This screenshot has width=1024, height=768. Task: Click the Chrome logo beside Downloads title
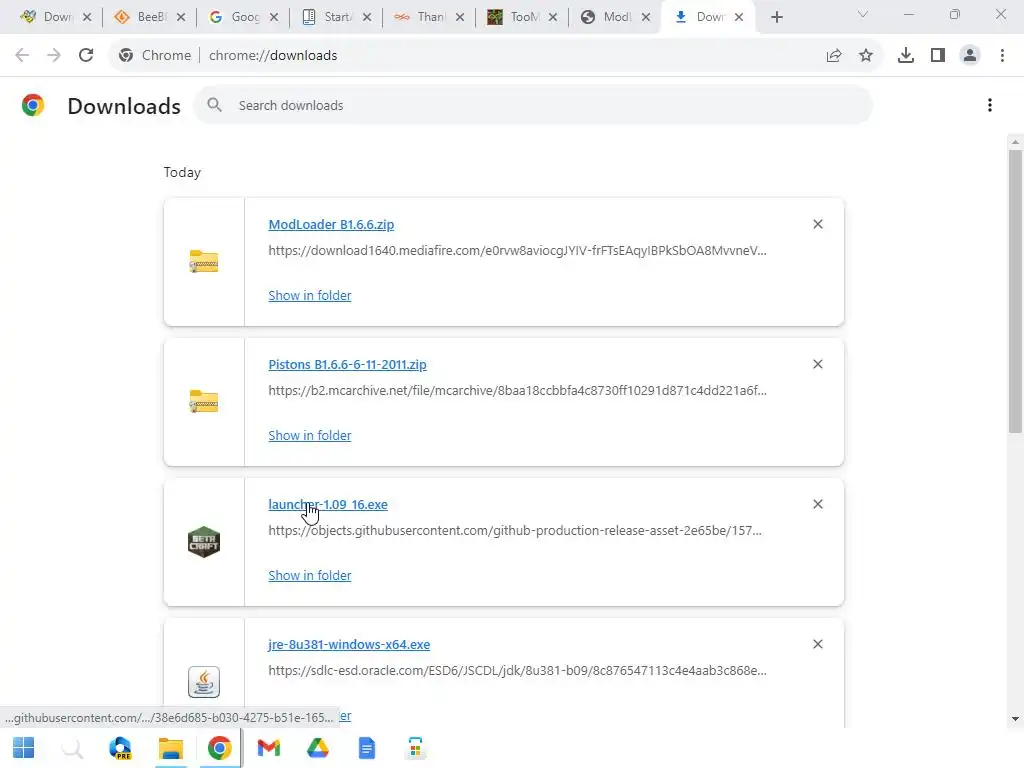(33, 105)
